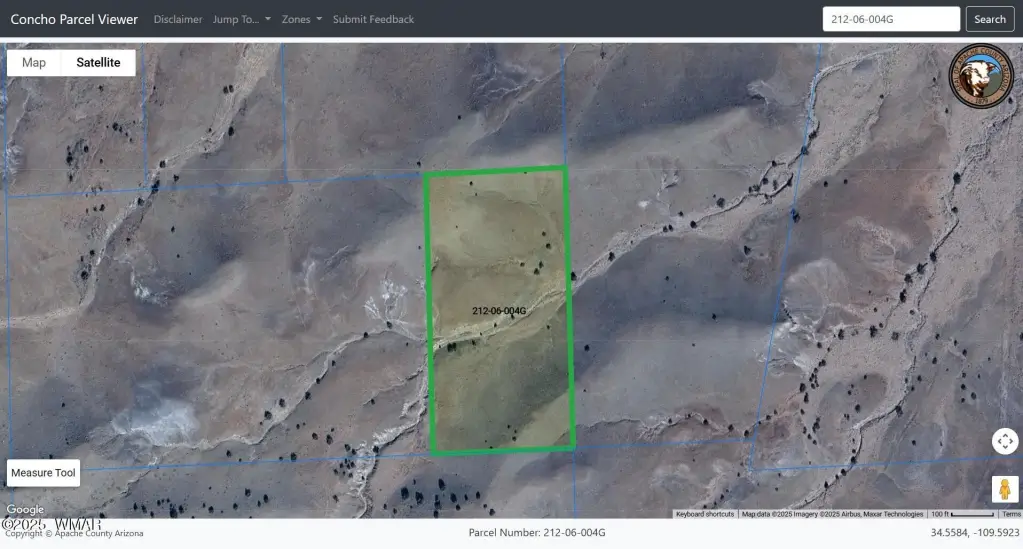Click the Concho Parcel Viewer title
The height and width of the screenshot is (549, 1023).
74,19
